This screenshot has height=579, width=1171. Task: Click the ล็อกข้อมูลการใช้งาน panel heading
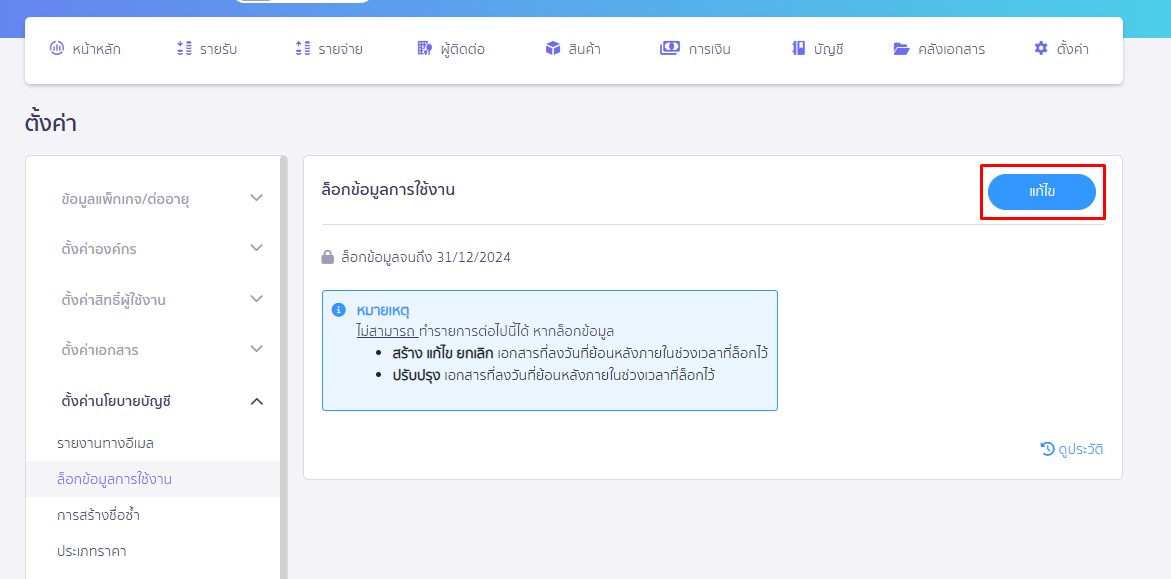click(x=388, y=191)
